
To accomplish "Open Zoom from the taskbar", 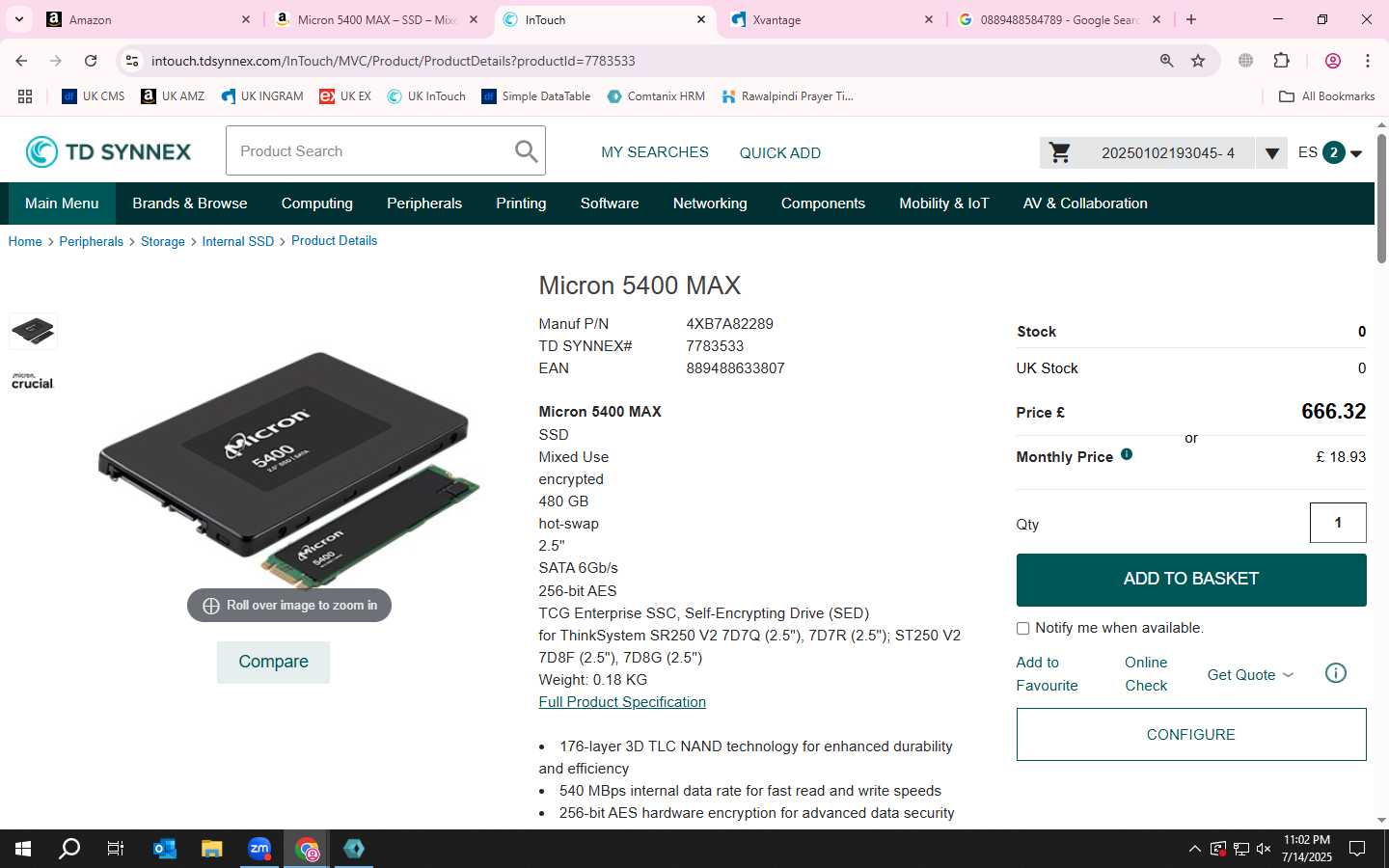I will point(259,849).
